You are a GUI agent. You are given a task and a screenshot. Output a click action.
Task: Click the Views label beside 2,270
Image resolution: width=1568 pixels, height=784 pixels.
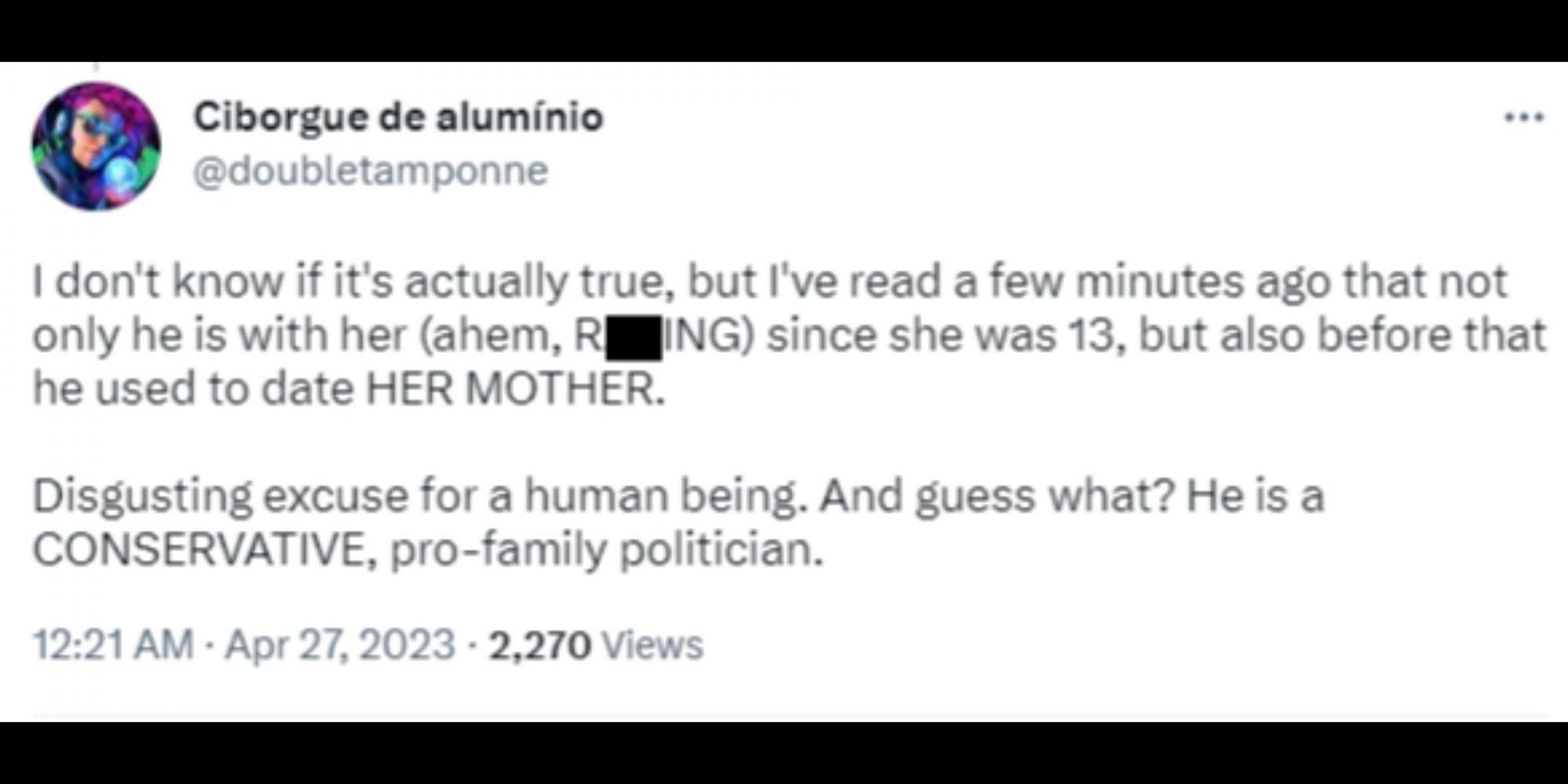click(x=652, y=645)
